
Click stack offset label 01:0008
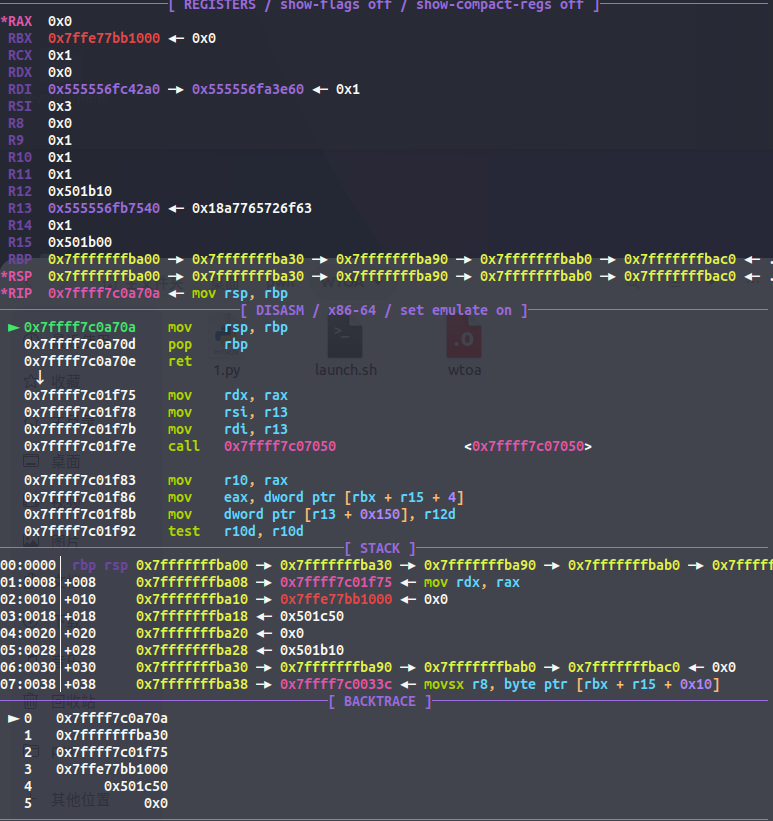coord(28,583)
